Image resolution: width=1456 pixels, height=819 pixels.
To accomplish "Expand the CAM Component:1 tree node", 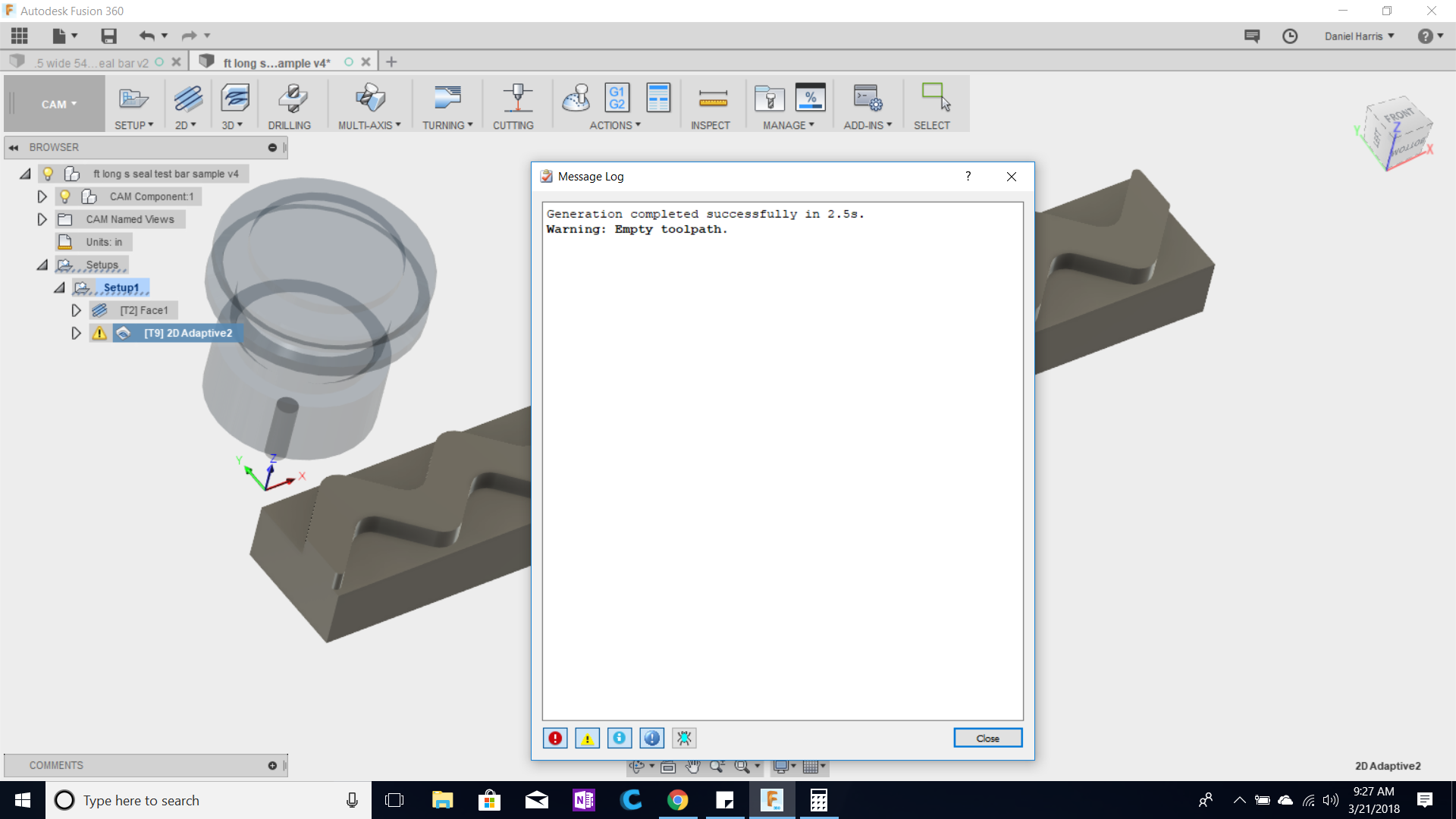I will coord(42,196).
